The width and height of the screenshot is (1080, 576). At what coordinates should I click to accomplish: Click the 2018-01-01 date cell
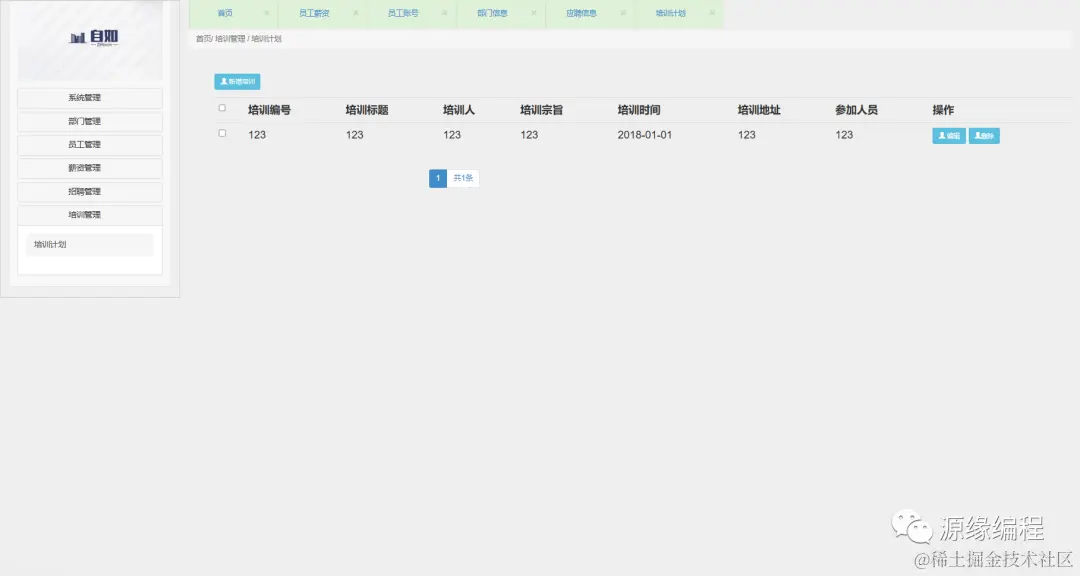[x=645, y=135]
